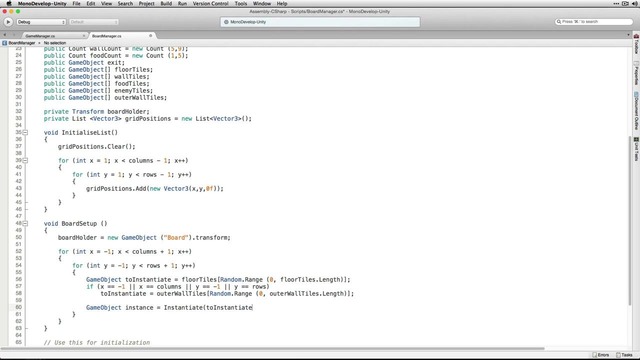
Task: Open the Tasks pad in the status bar
Action: (x=624, y=355)
